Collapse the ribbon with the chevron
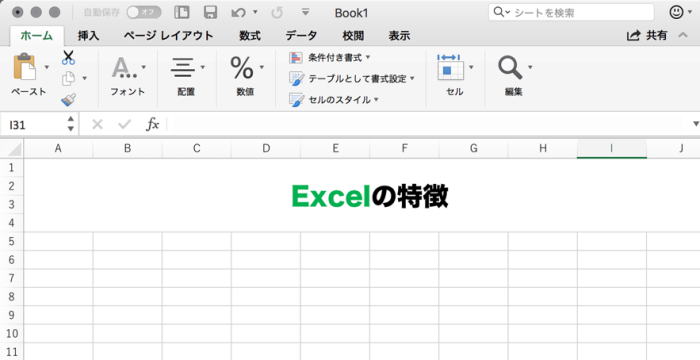 (x=683, y=35)
